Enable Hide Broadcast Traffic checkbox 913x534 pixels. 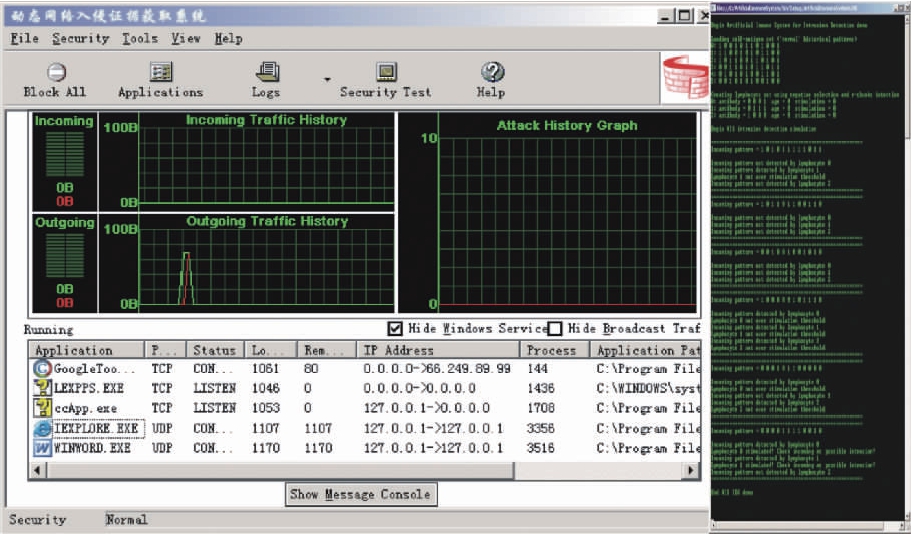(x=555, y=329)
